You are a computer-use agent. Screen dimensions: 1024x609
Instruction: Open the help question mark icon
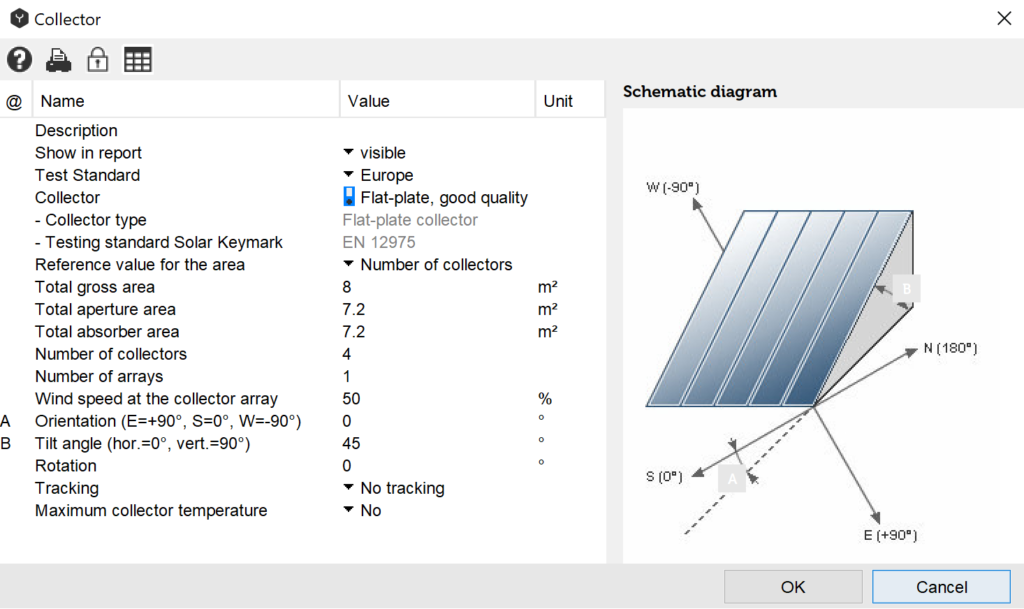[x=19, y=60]
